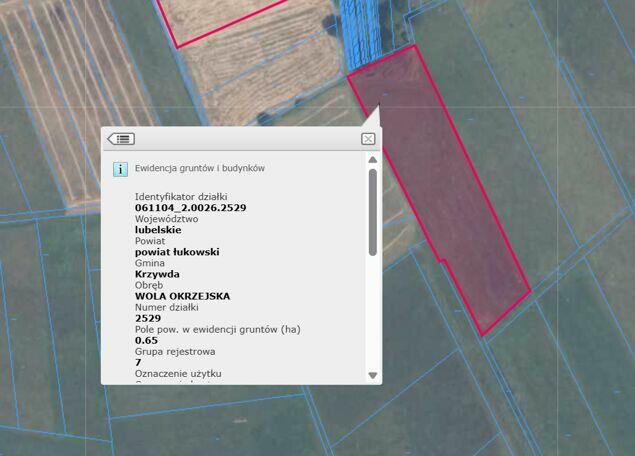Select the highlighted red parcel 2529 on map
Image resolution: width=635 pixels, height=456 pixels.
pyautogui.click(x=454, y=202)
